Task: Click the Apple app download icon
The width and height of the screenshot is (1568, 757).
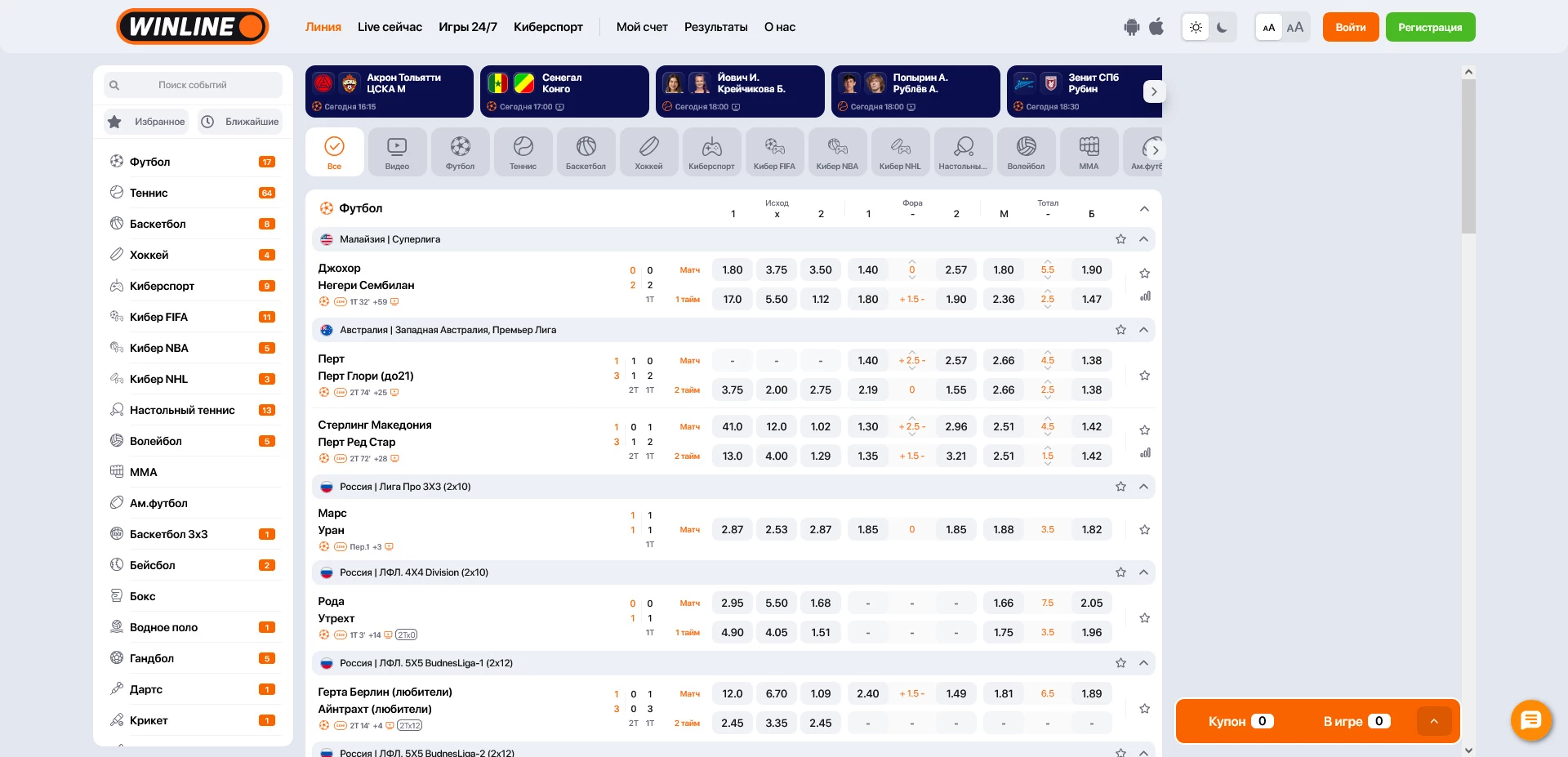Action: coord(1156,27)
